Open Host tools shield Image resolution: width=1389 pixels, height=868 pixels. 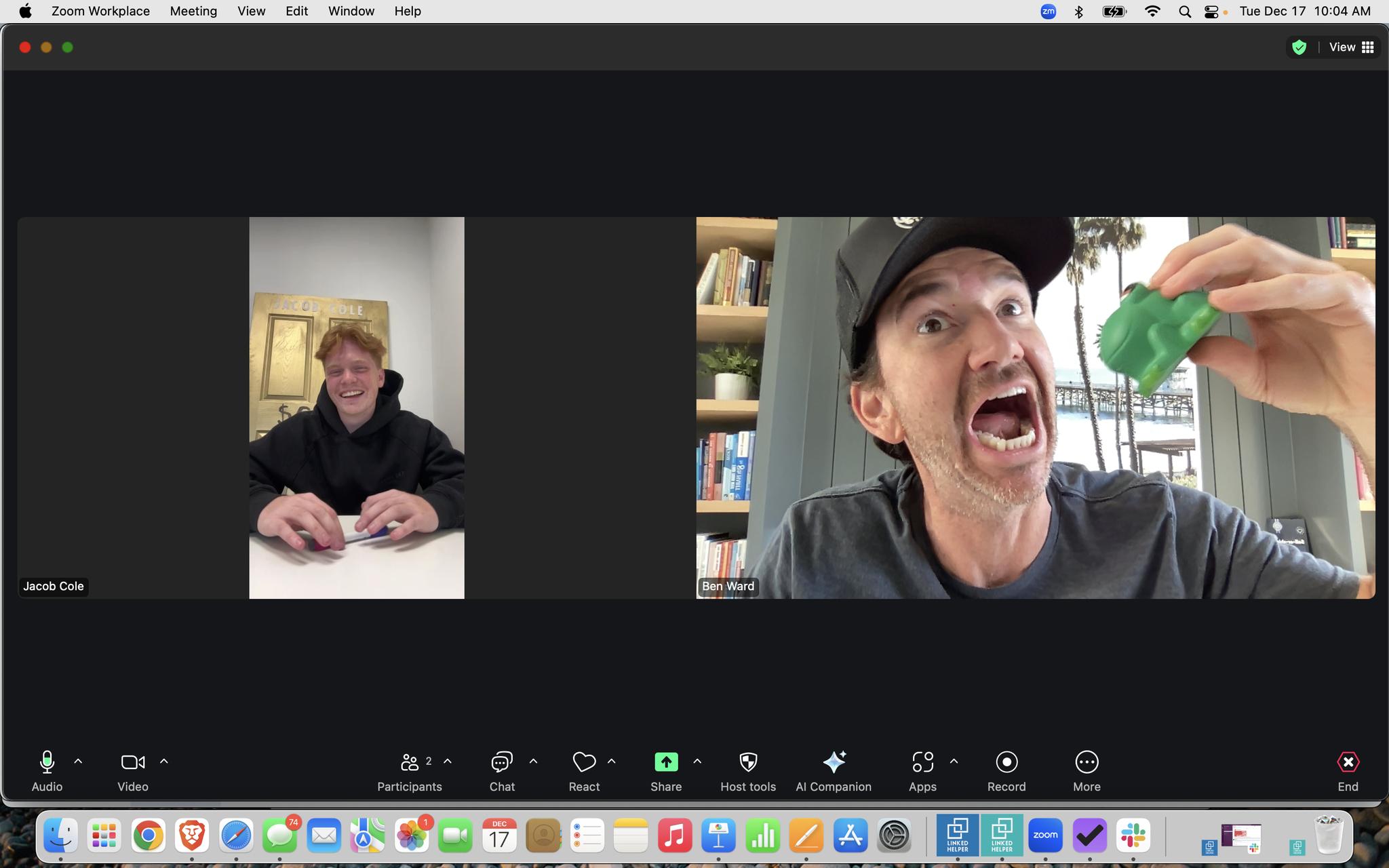pos(748,771)
